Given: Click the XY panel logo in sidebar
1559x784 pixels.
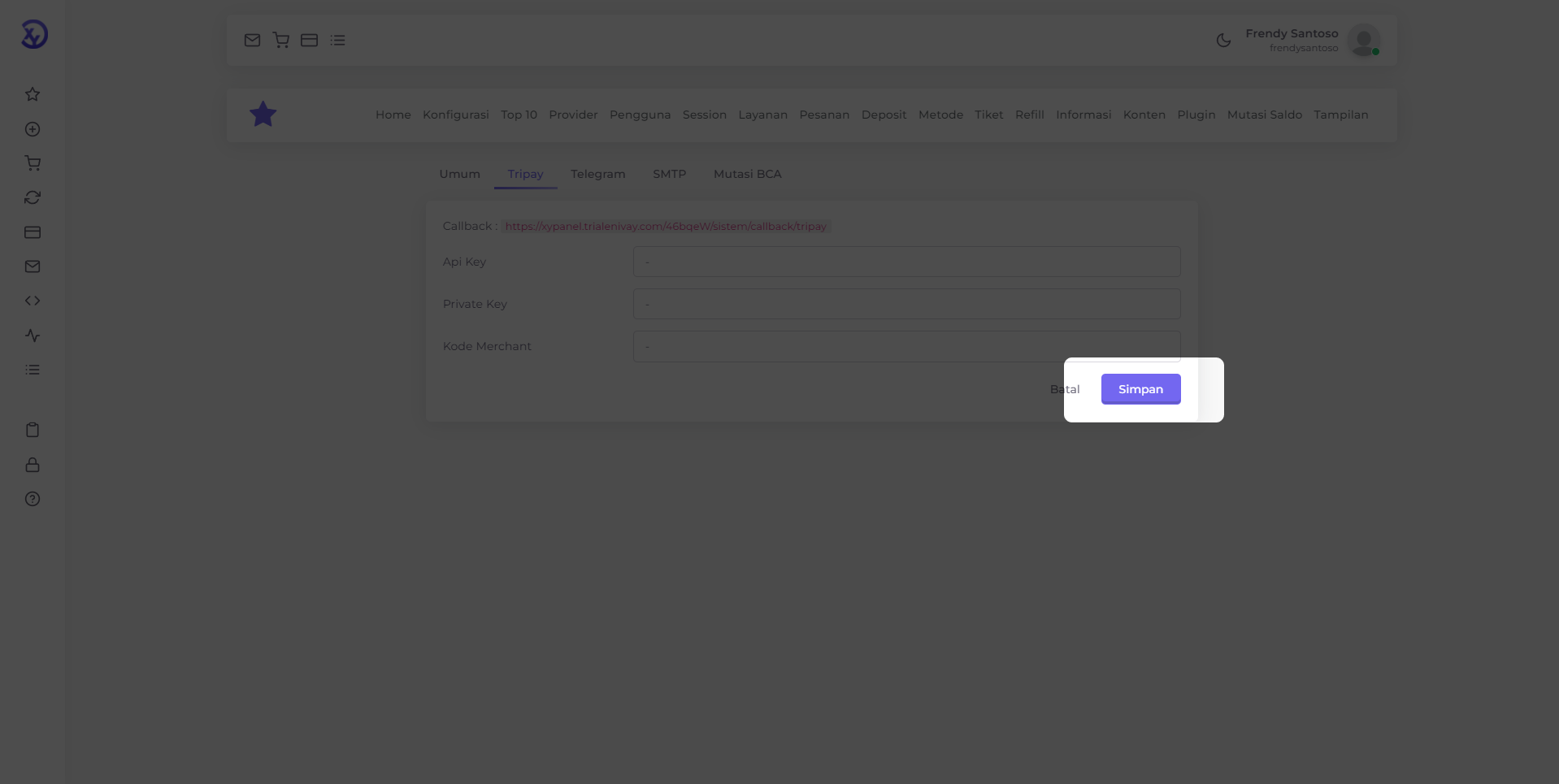Looking at the screenshot, I should tap(34, 34).
